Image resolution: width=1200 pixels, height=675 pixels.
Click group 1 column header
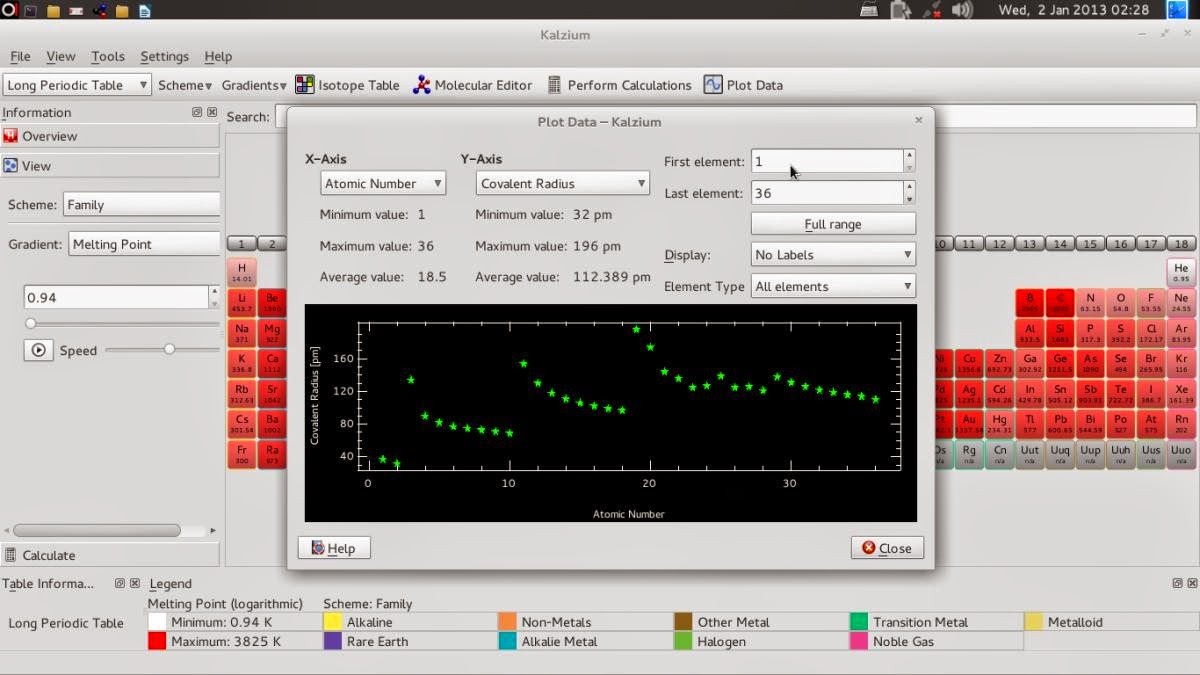click(x=242, y=244)
